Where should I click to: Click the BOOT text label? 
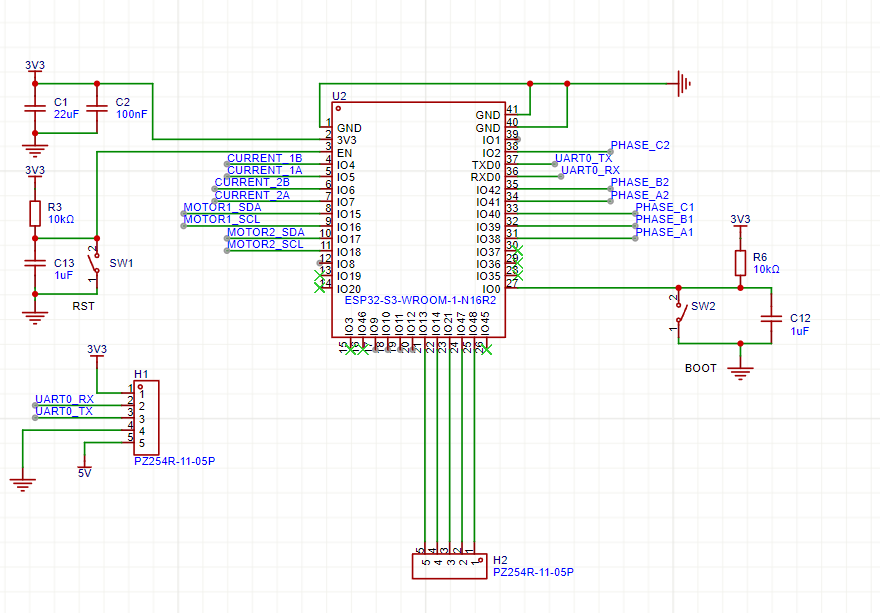pos(700,368)
